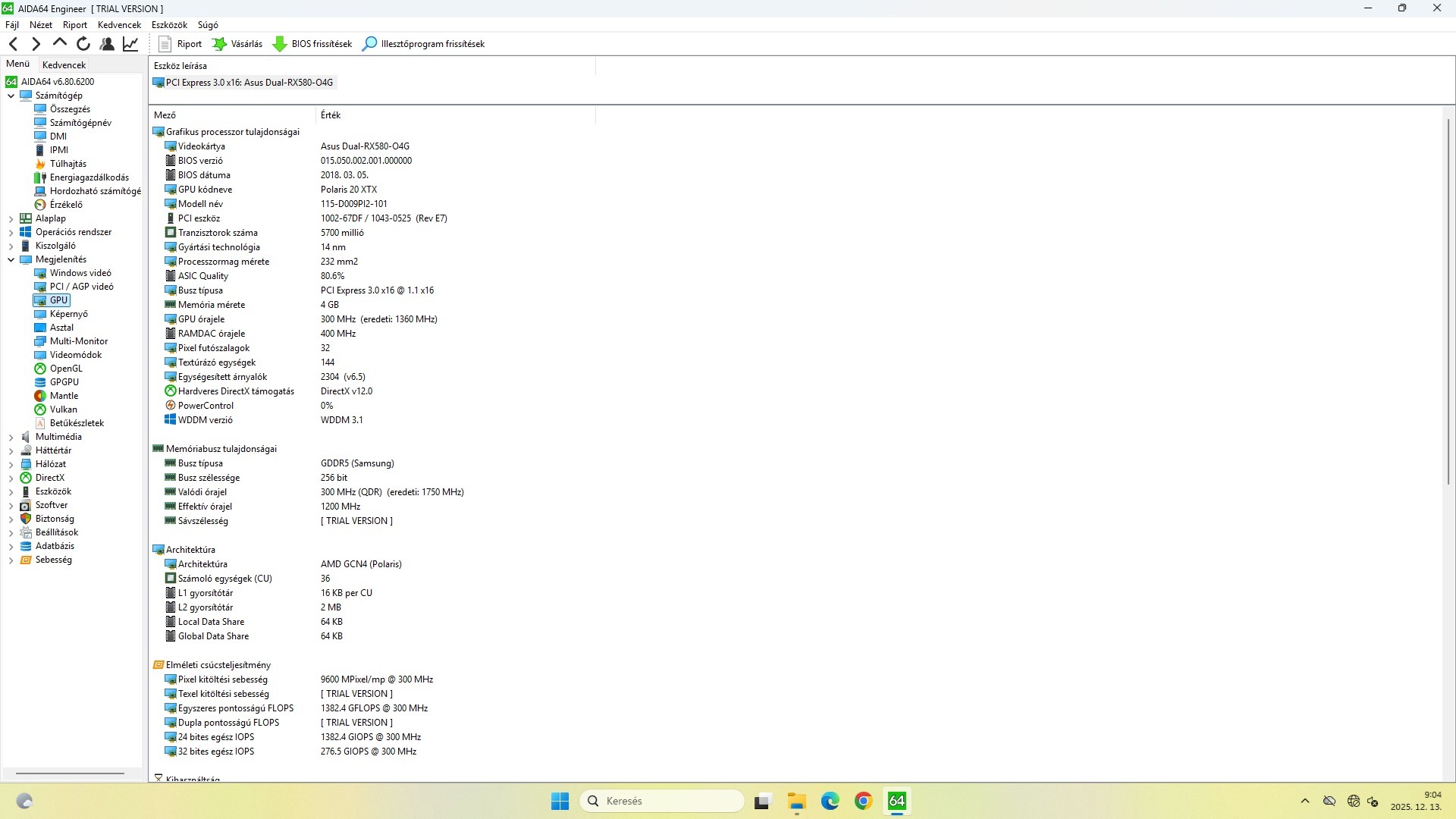Open the Eszközök menu

coord(168,25)
